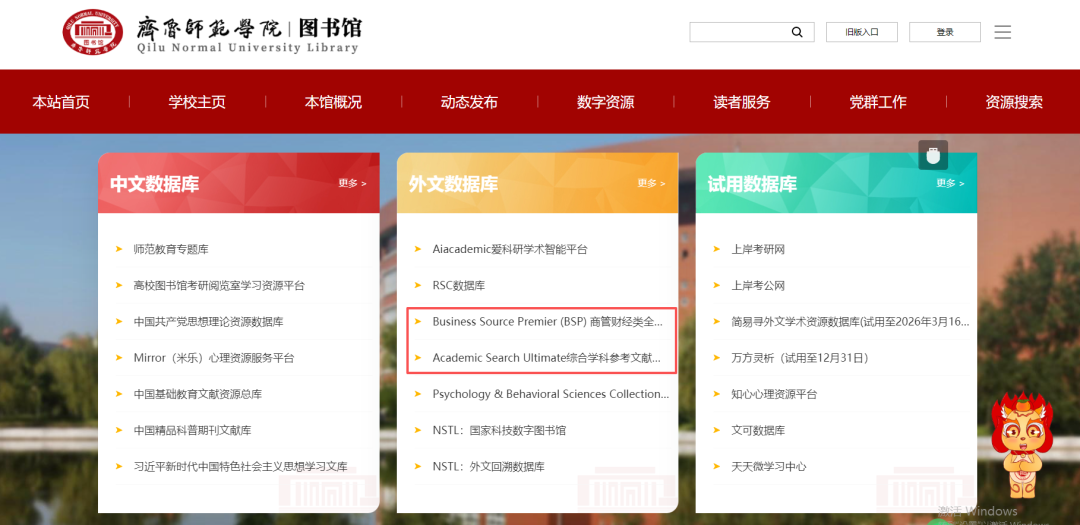Open 中国共产党思想理论资源数据库

(x=209, y=322)
